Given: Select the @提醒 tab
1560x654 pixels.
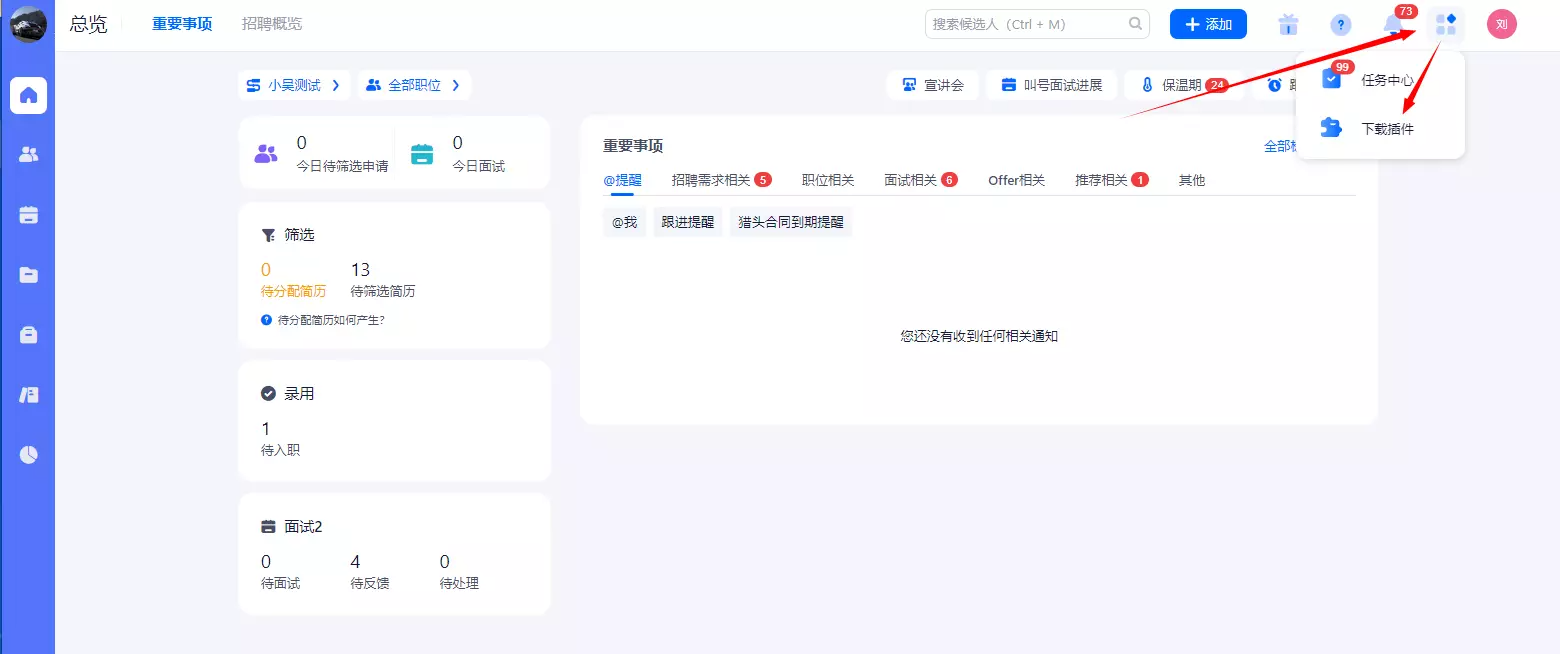Looking at the screenshot, I should pyautogui.click(x=622, y=181).
